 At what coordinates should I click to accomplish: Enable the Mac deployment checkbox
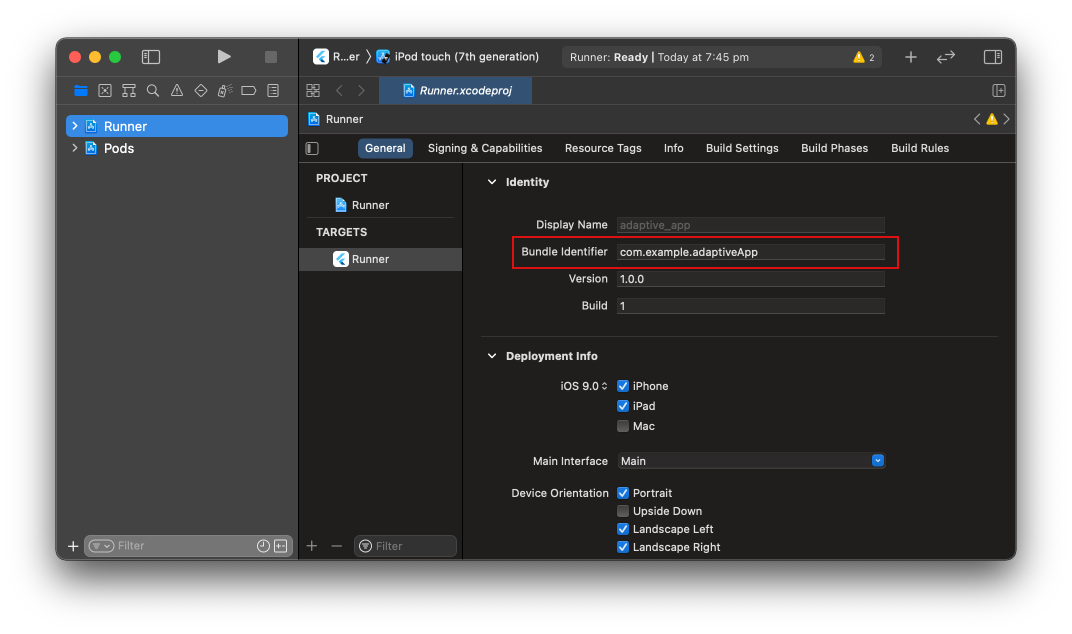623,426
